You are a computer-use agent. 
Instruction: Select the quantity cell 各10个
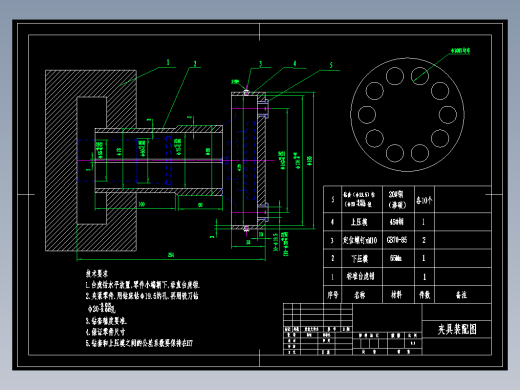(424, 200)
